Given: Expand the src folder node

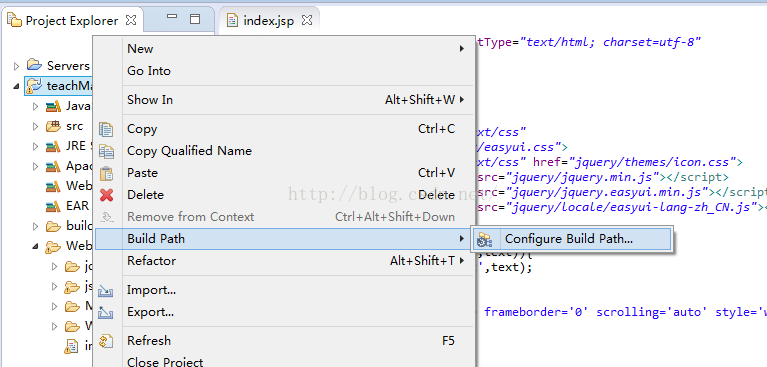Looking at the screenshot, I should [x=35, y=126].
